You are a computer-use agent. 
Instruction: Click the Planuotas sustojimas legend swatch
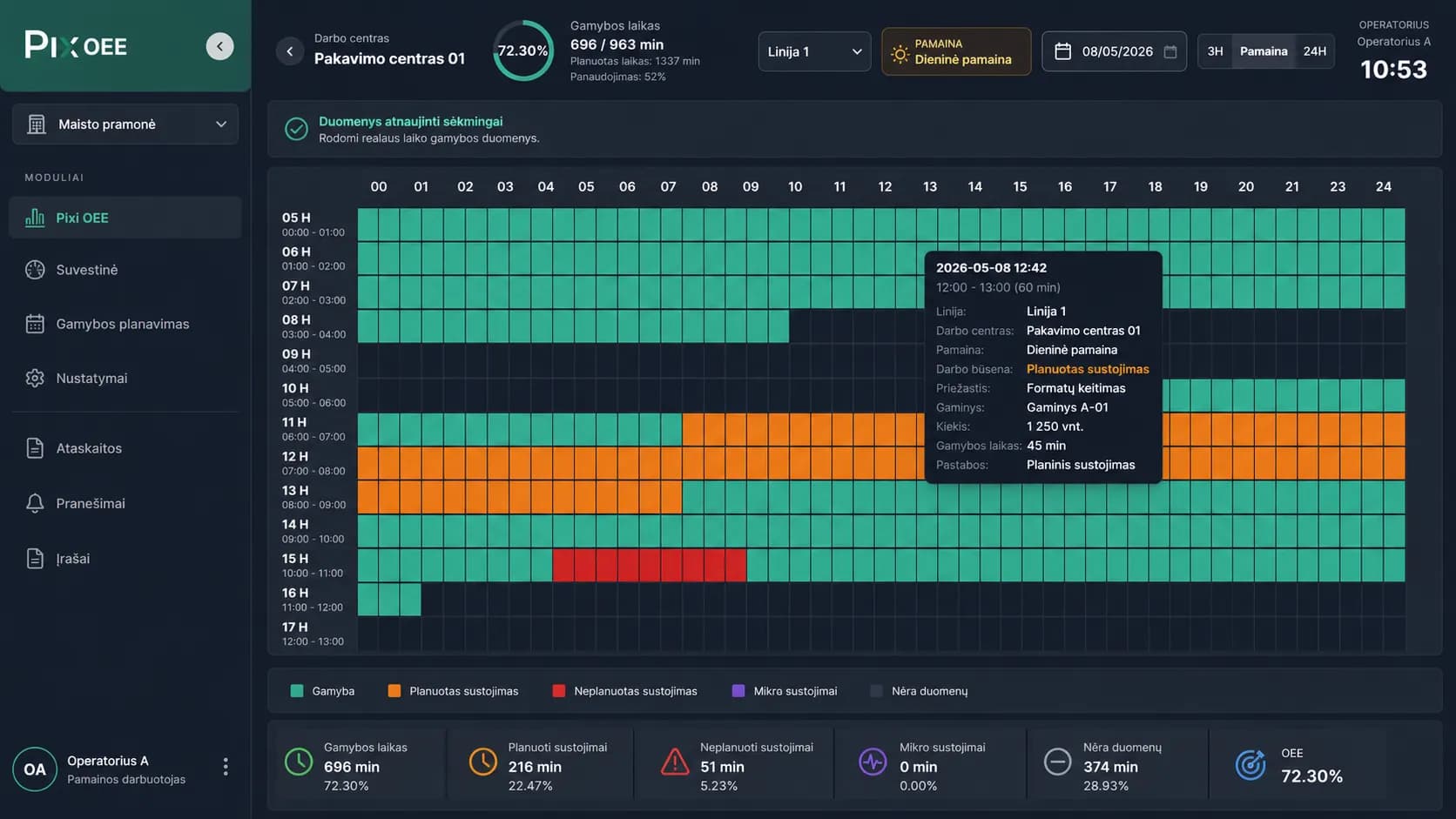[x=394, y=691]
